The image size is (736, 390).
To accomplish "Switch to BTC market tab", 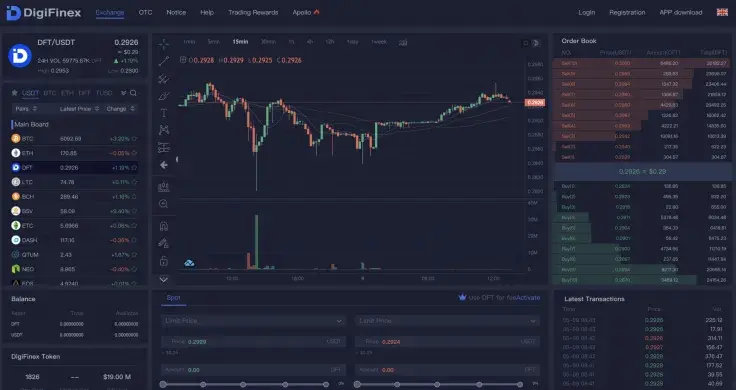I will (x=50, y=93).
